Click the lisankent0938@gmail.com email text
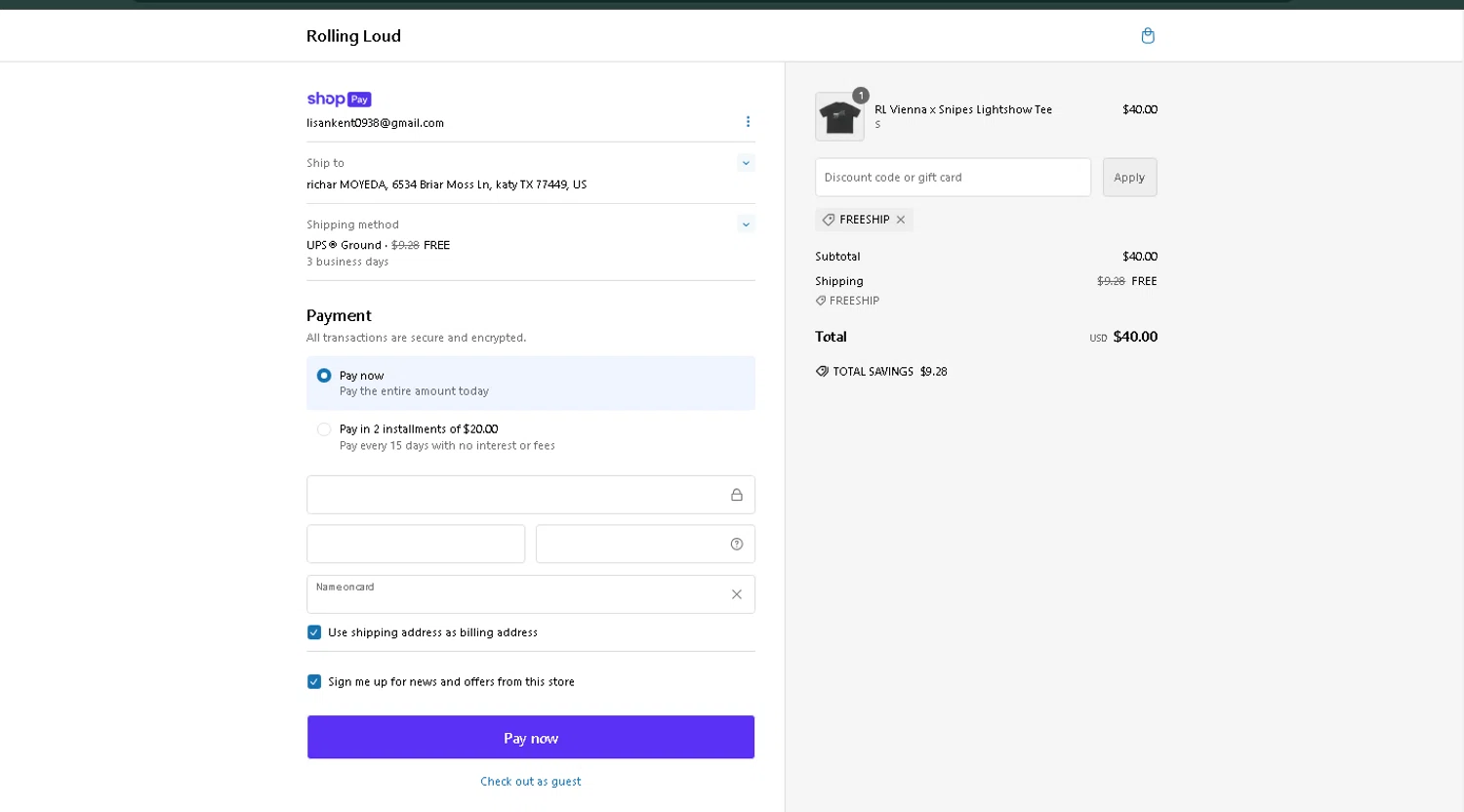The height and width of the screenshot is (812, 1464). (x=375, y=123)
